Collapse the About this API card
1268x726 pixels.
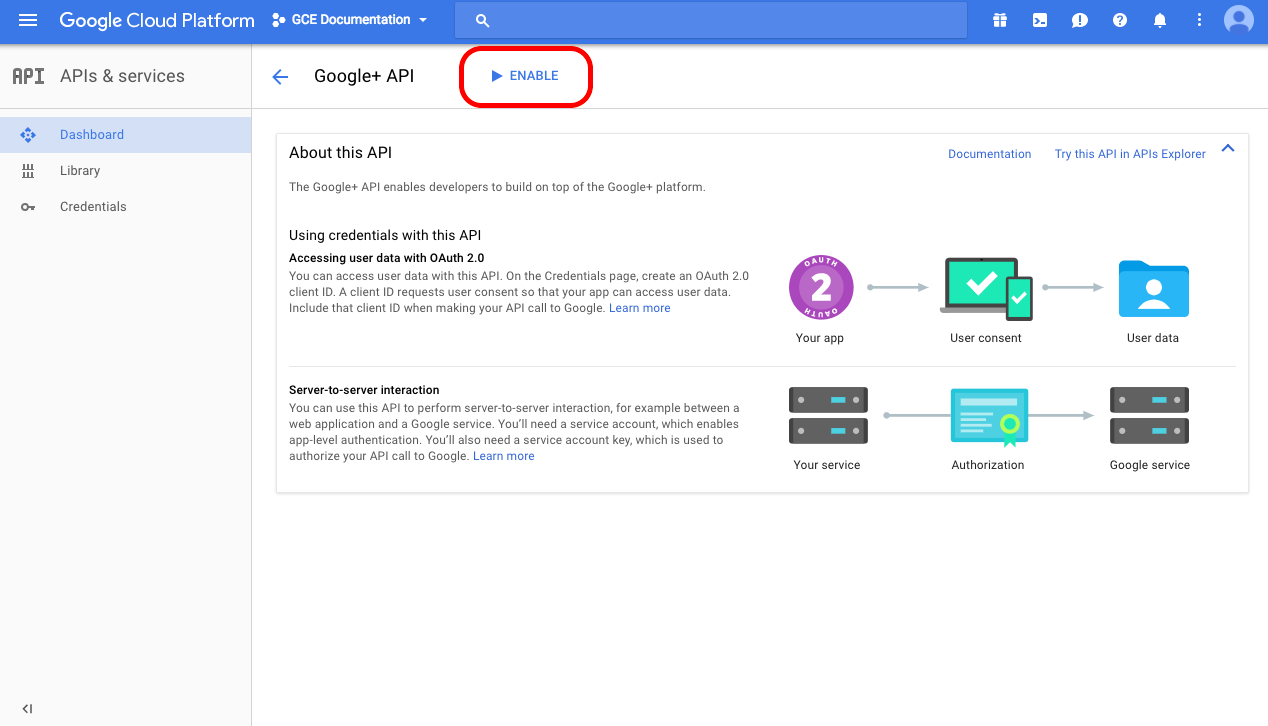pyautogui.click(x=1228, y=149)
